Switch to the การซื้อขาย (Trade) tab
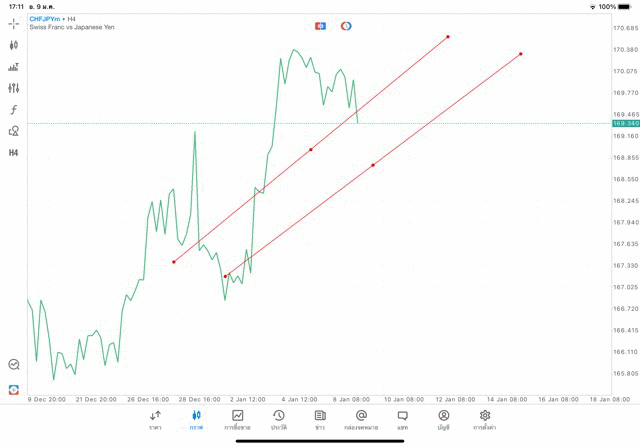 pos(237,420)
